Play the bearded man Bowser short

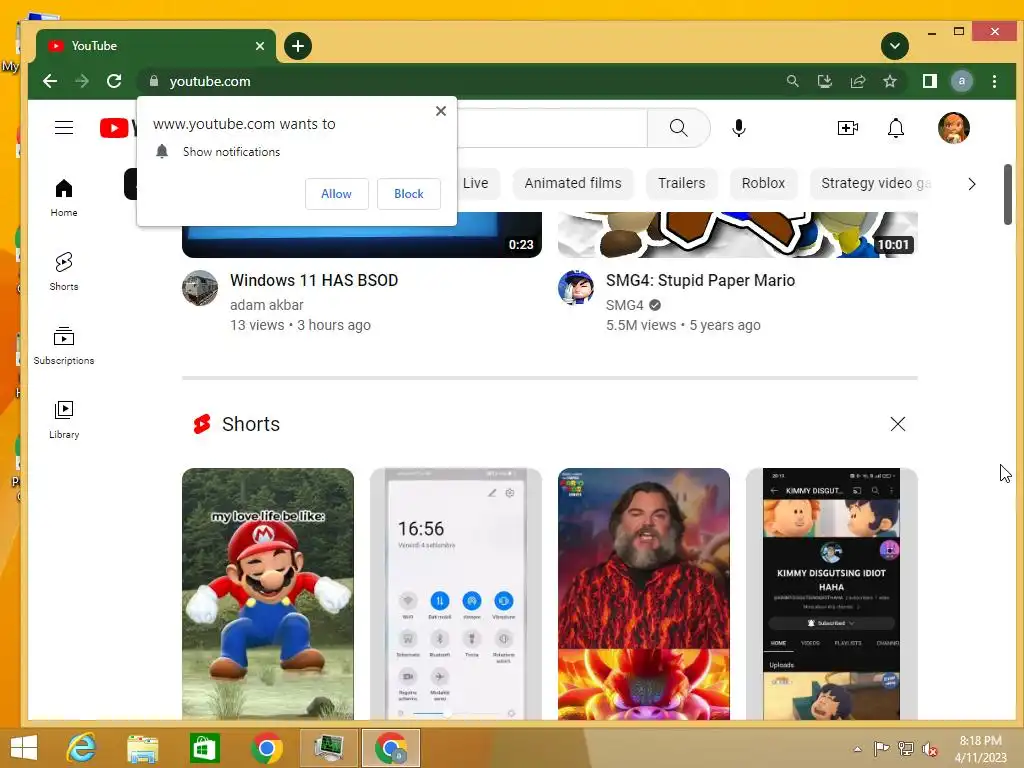pyautogui.click(x=644, y=594)
